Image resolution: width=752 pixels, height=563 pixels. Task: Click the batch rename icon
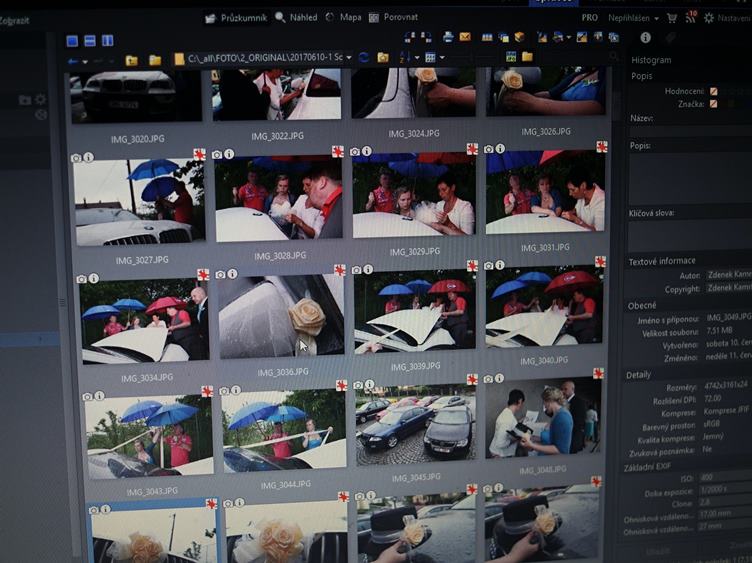[x=487, y=37]
